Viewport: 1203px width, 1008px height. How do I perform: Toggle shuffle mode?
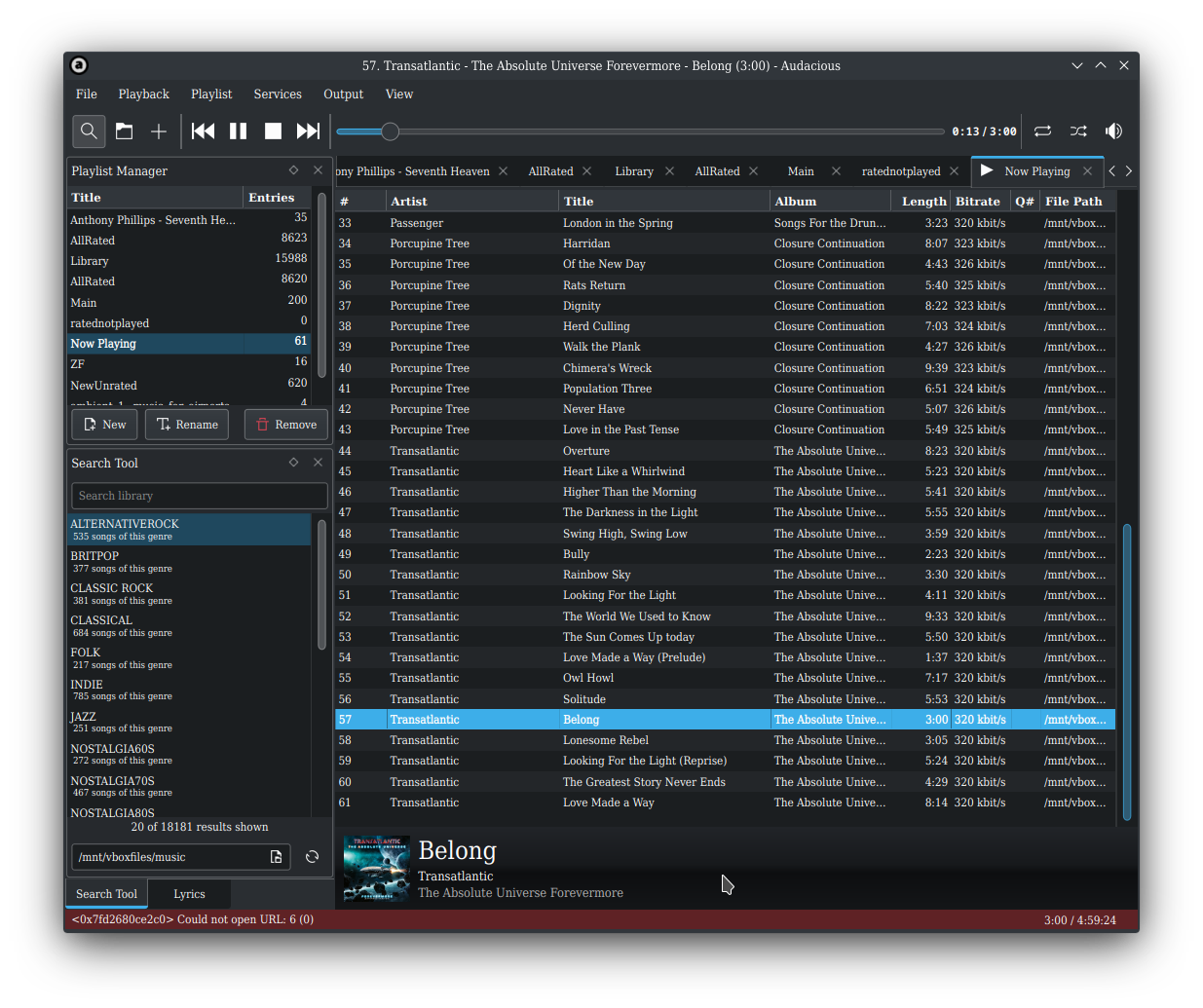[1078, 131]
